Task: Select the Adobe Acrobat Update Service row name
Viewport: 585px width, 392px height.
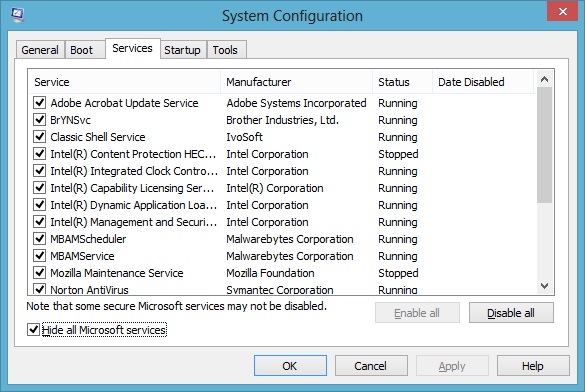Action: (124, 103)
